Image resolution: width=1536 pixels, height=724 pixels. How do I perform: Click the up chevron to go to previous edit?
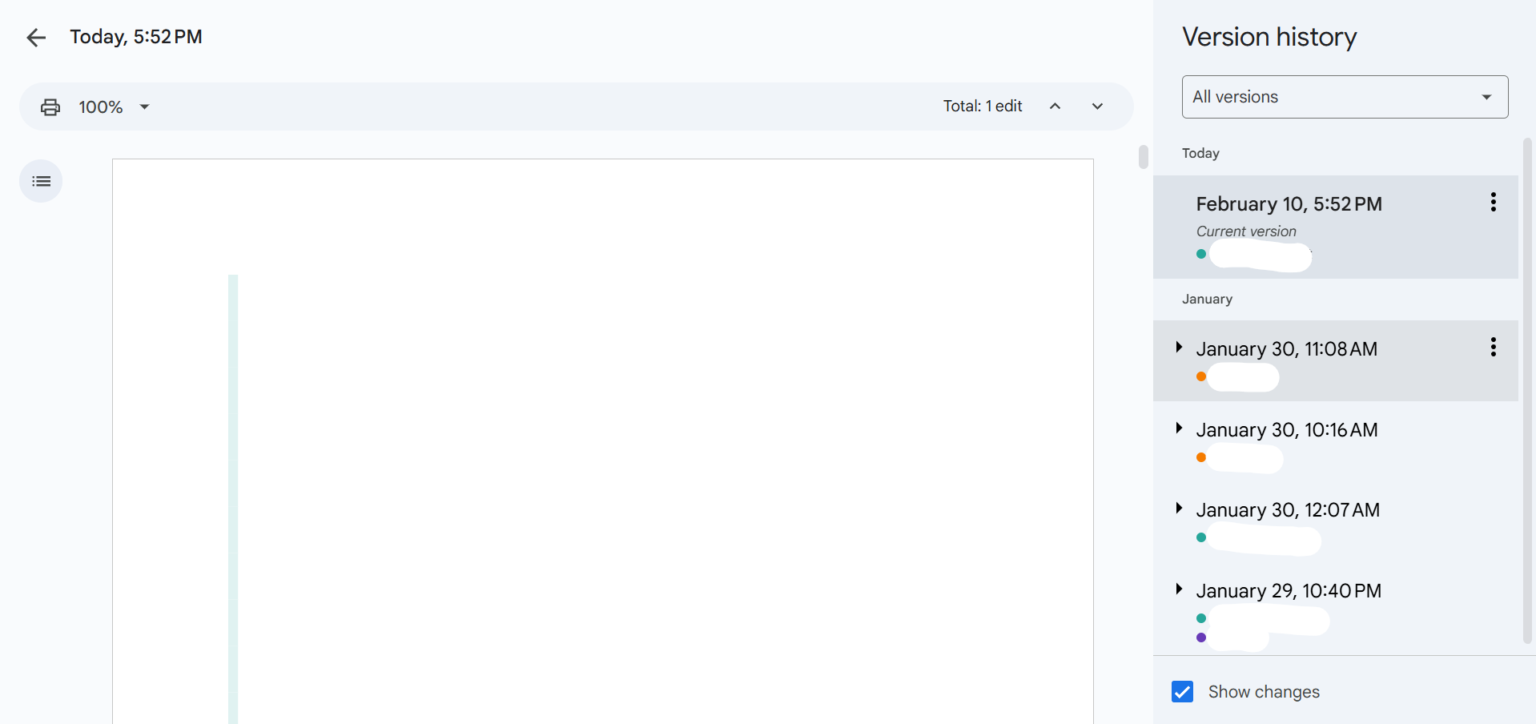pos(1055,105)
